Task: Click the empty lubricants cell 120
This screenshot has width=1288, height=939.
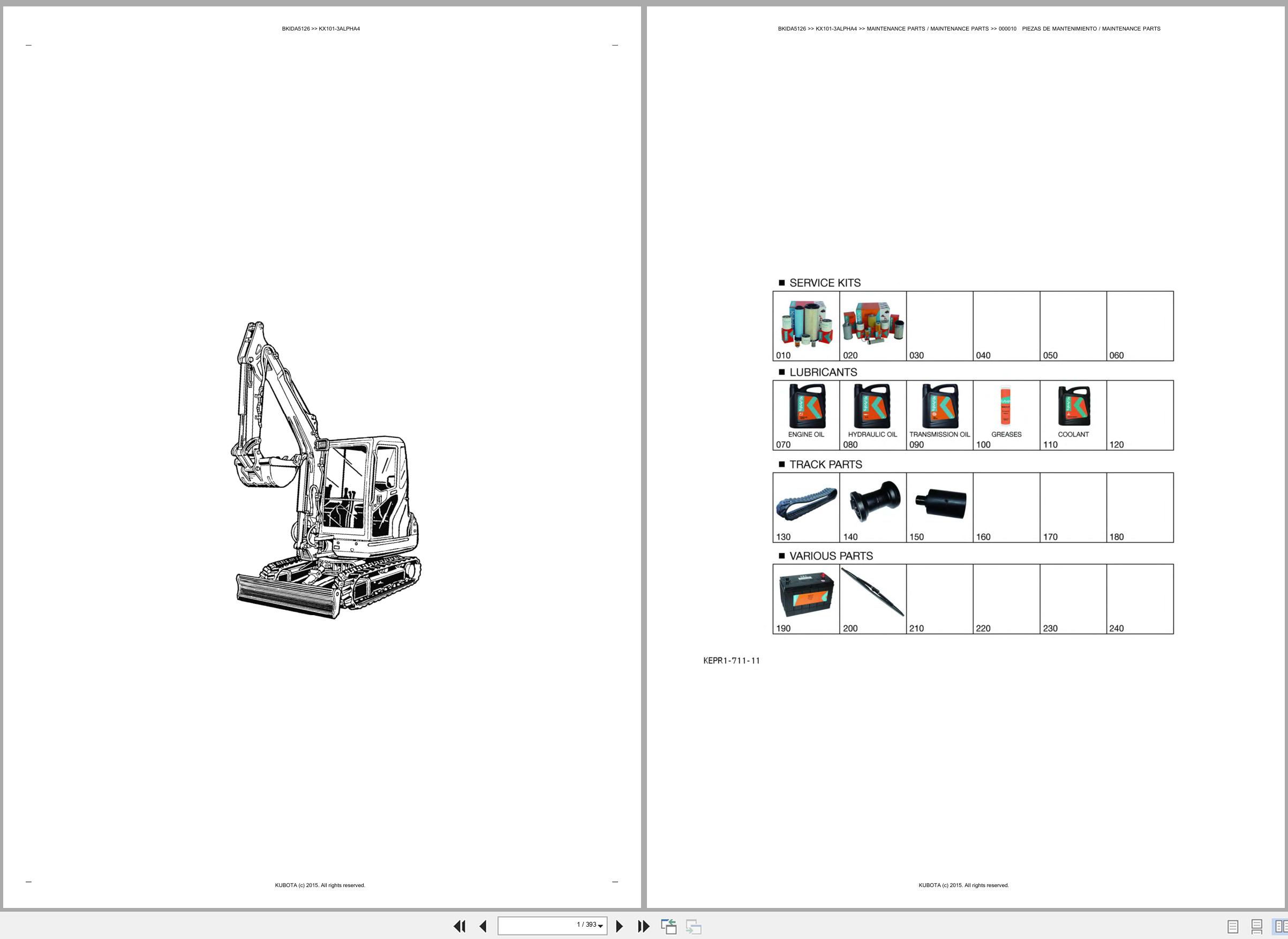Action: [1140, 415]
